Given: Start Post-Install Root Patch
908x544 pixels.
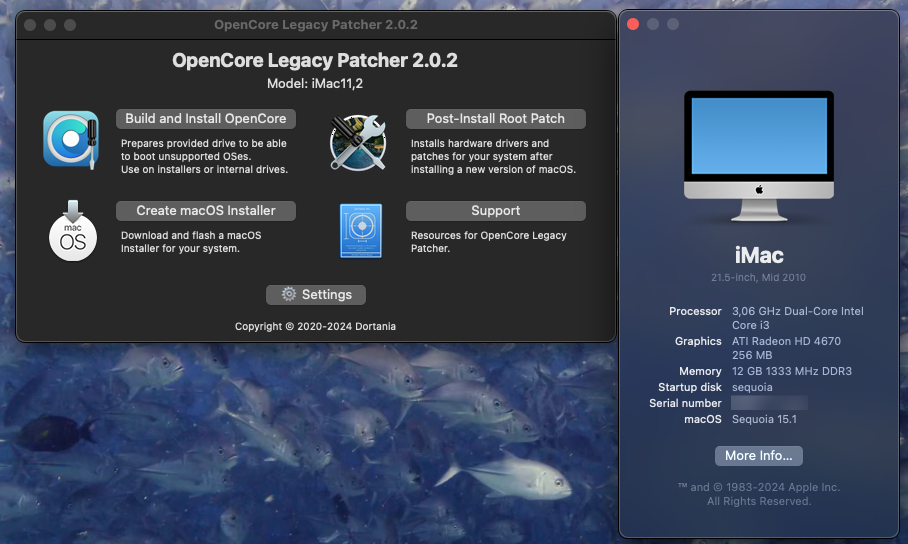Looking at the screenshot, I should click(x=496, y=119).
